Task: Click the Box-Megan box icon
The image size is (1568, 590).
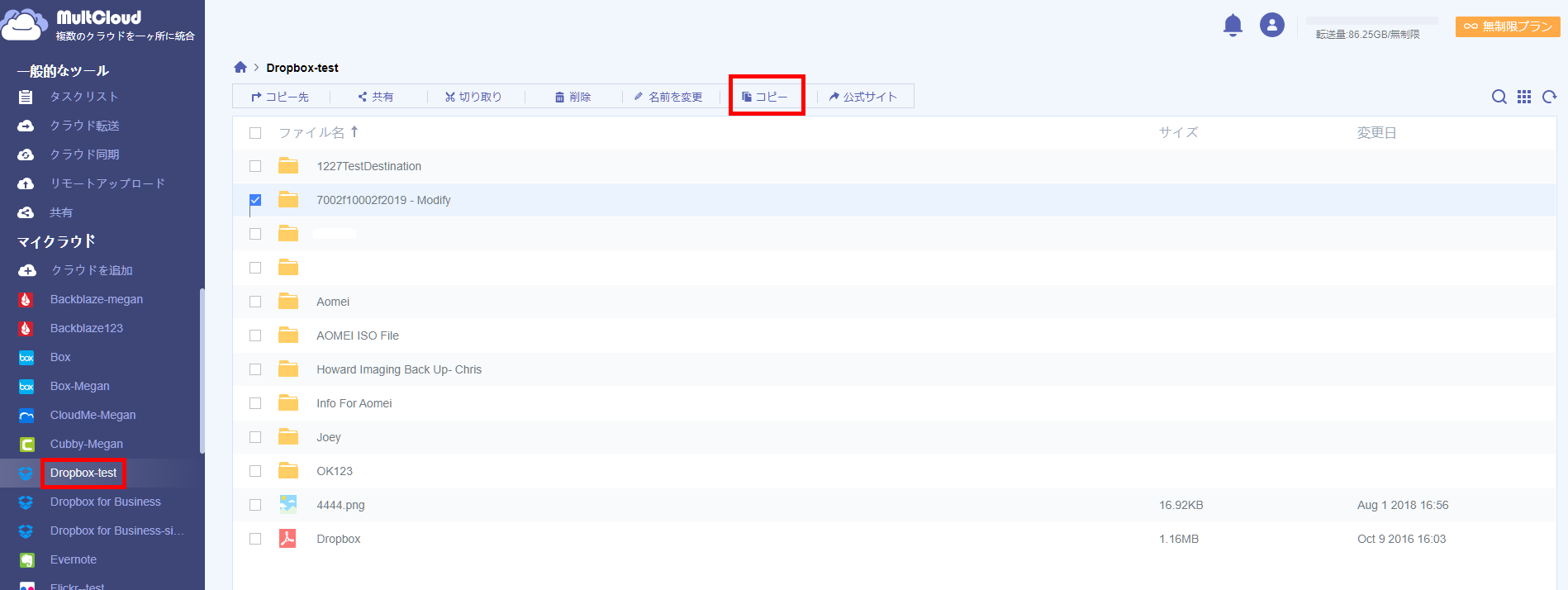Action: (x=26, y=386)
